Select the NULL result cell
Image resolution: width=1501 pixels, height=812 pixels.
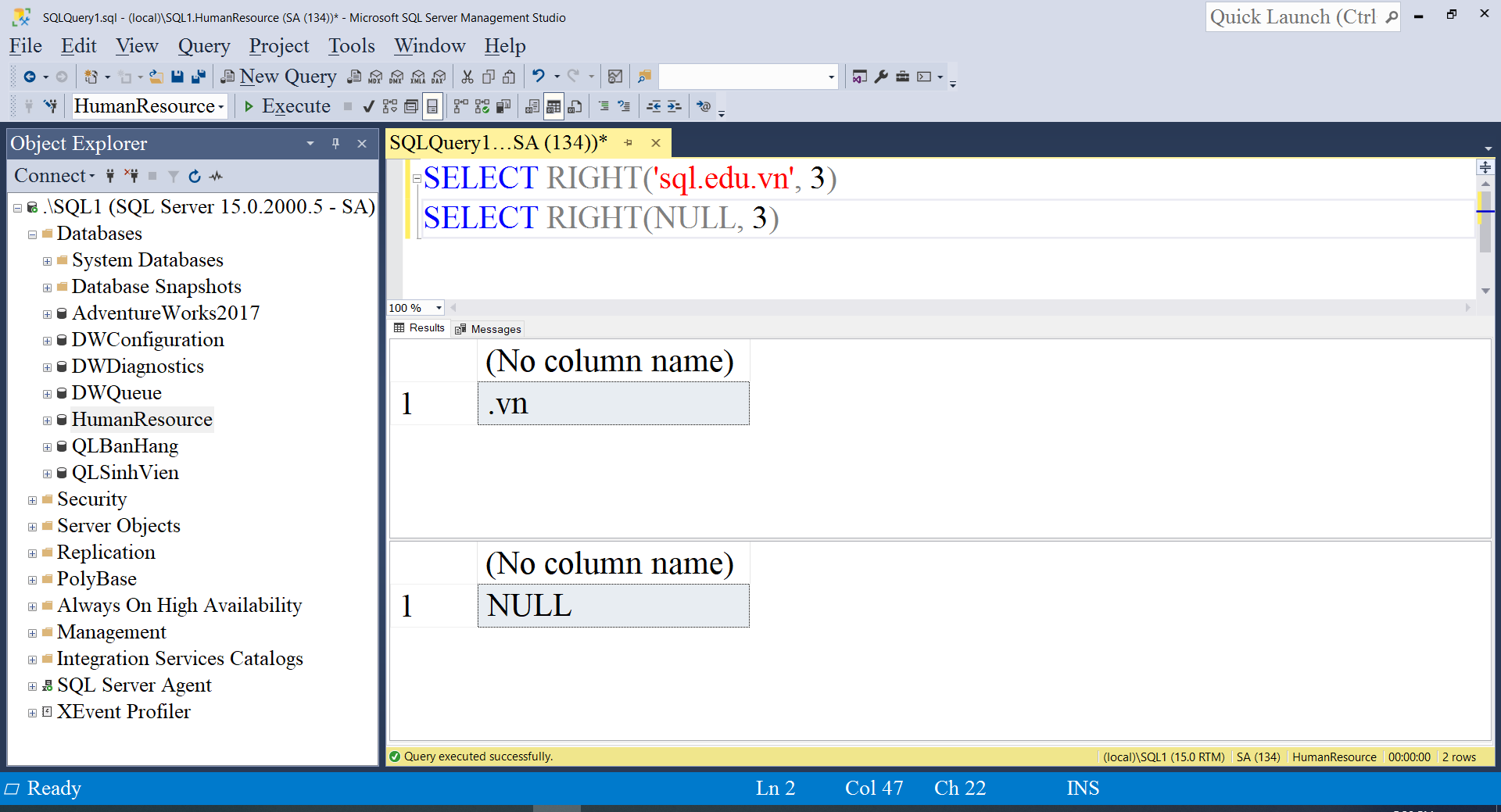click(x=612, y=605)
